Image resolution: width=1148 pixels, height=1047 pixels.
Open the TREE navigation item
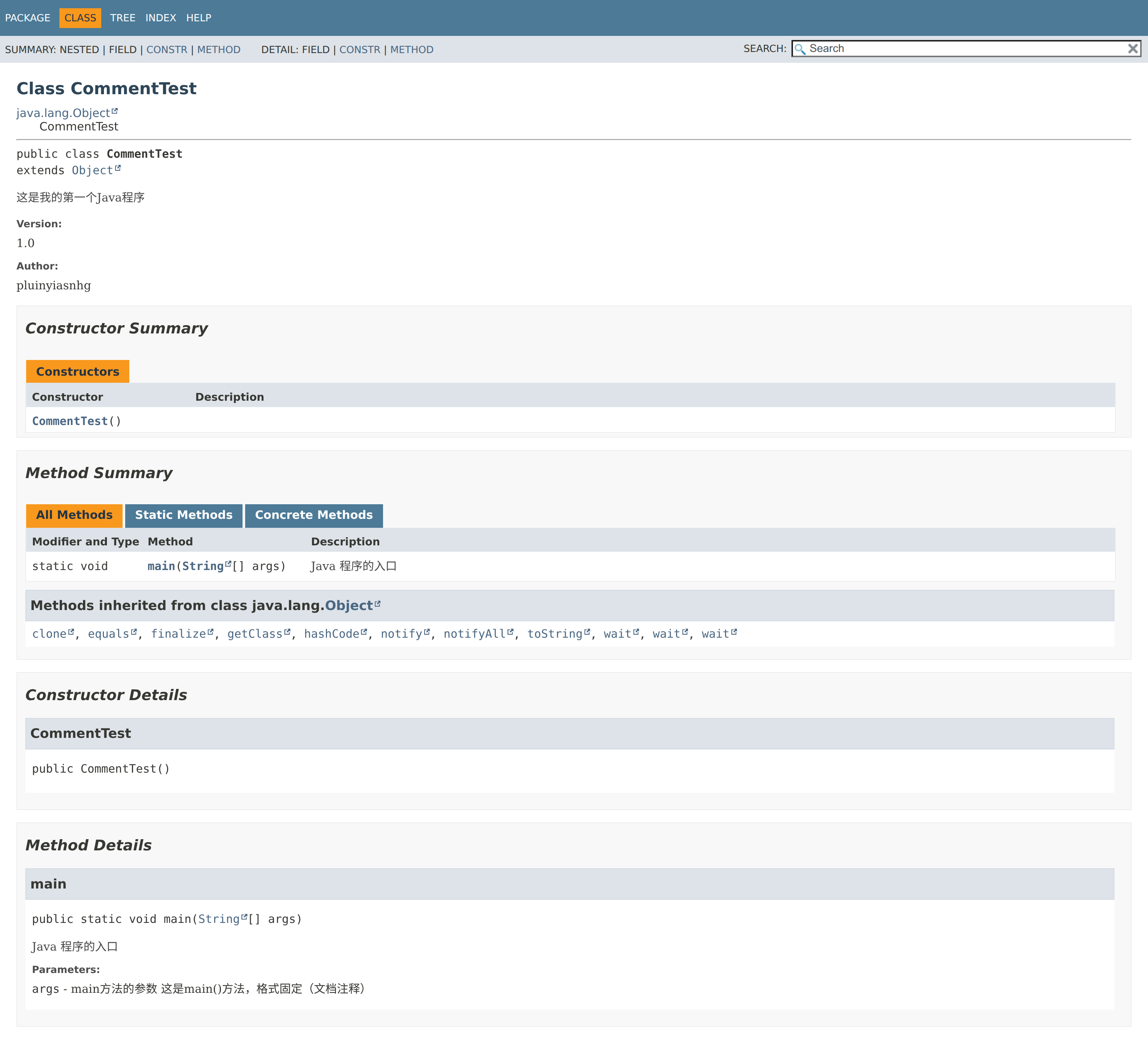point(123,18)
